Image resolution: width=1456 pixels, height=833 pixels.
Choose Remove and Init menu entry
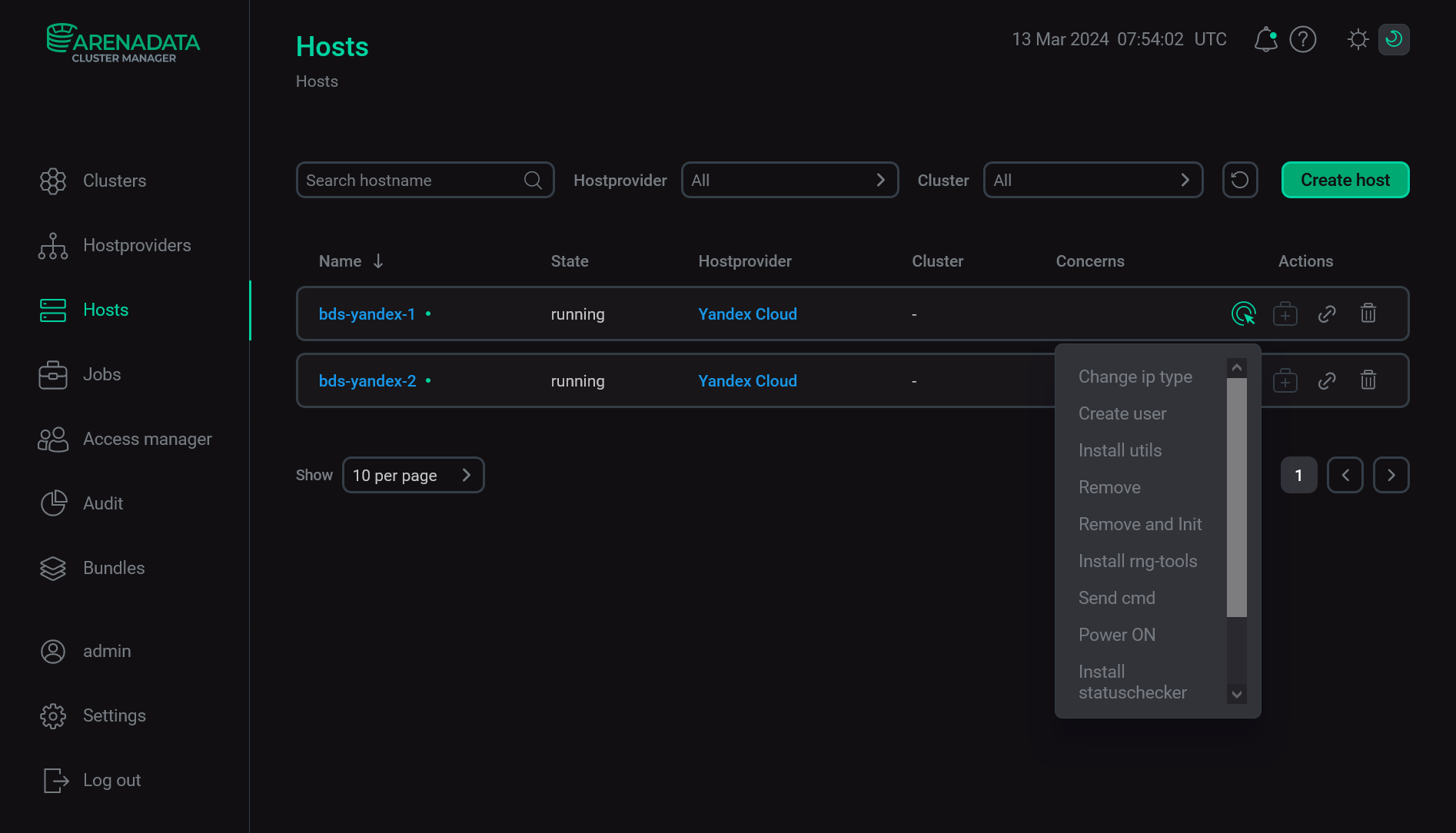point(1140,524)
